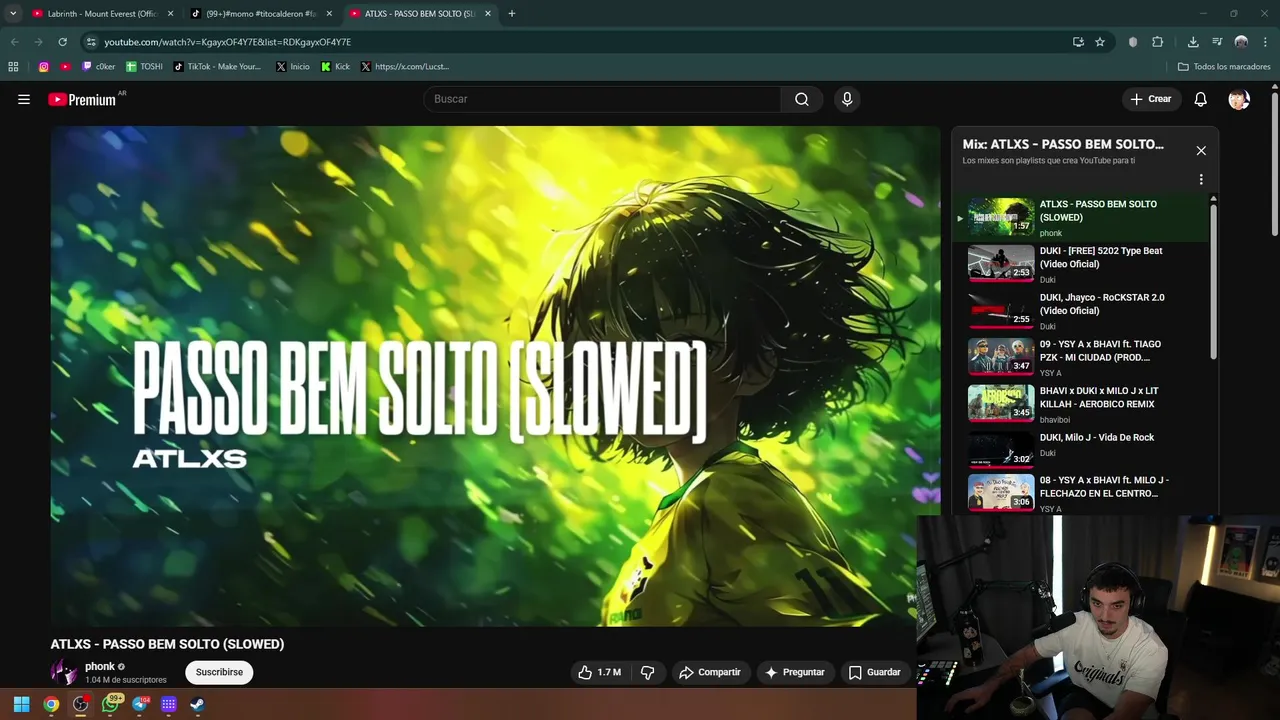The height and width of the screenshot is (720, 1280).
Task: Click the Guardar save button
Action: 875,672
